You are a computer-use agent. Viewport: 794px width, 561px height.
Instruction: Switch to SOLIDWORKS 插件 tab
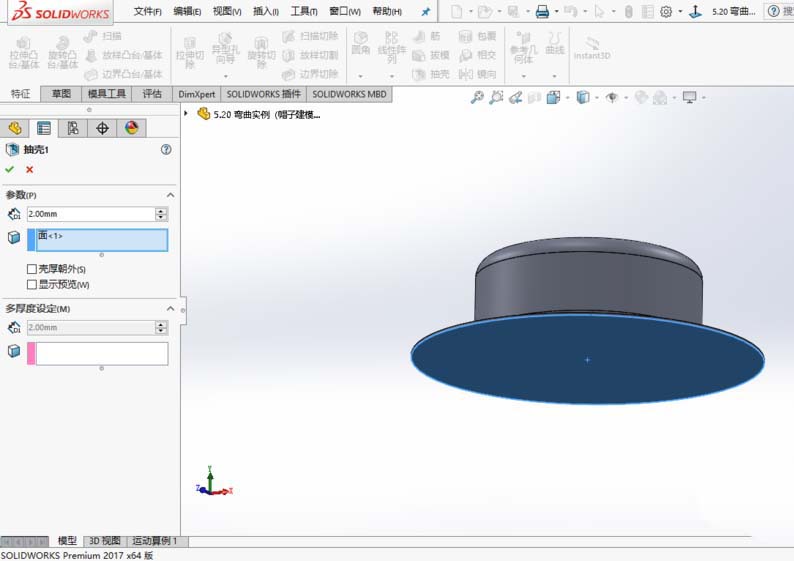click(x=263, y=94)
